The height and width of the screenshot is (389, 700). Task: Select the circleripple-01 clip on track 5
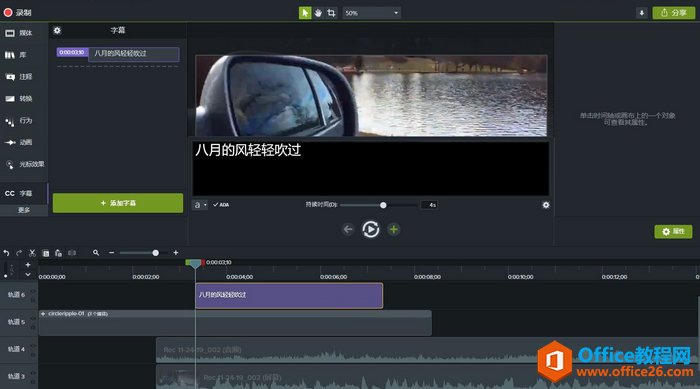[235, 323]
